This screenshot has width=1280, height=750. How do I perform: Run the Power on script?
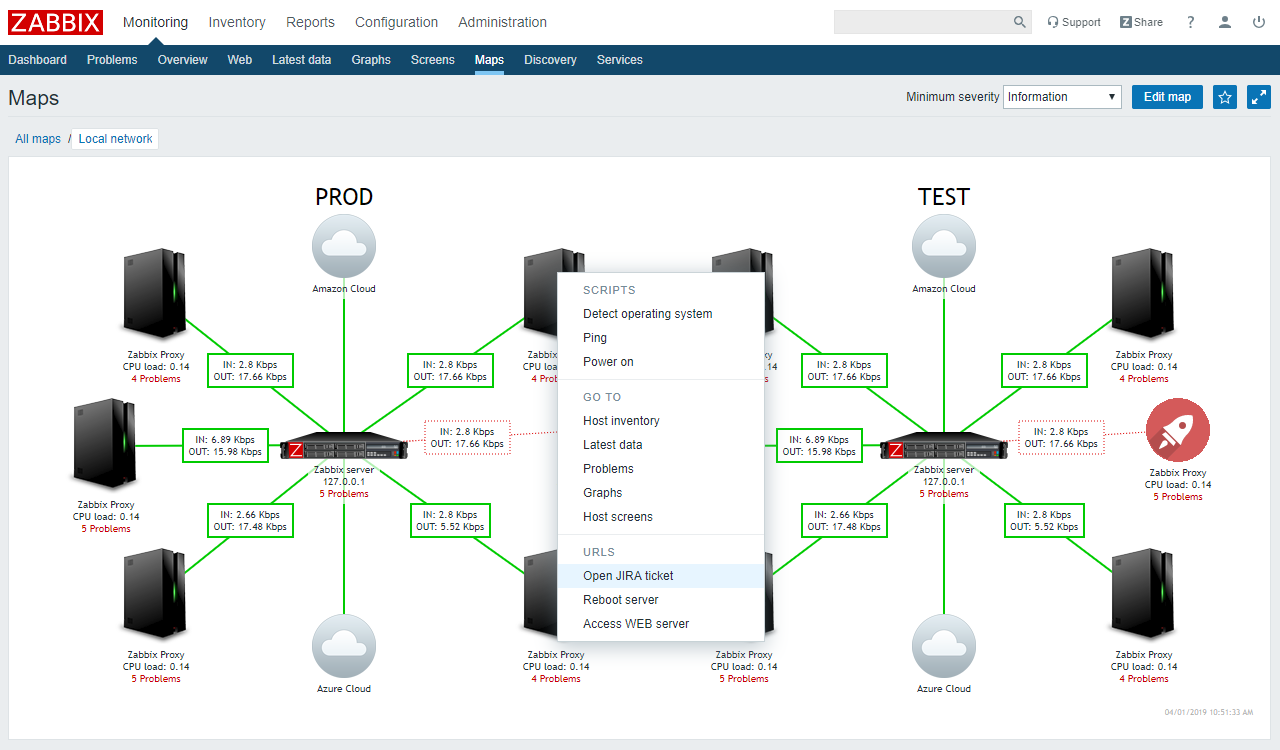coord(661,362)
